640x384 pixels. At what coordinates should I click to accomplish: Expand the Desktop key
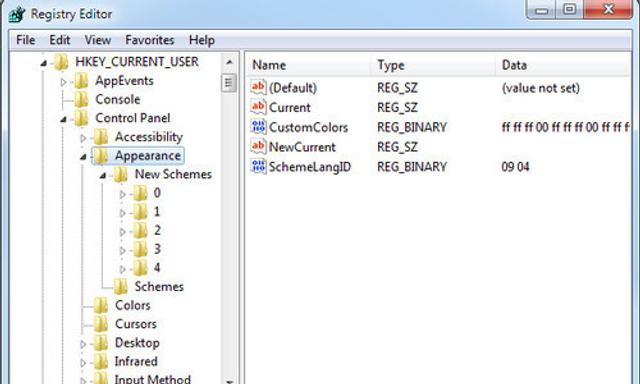click(83, 344)
